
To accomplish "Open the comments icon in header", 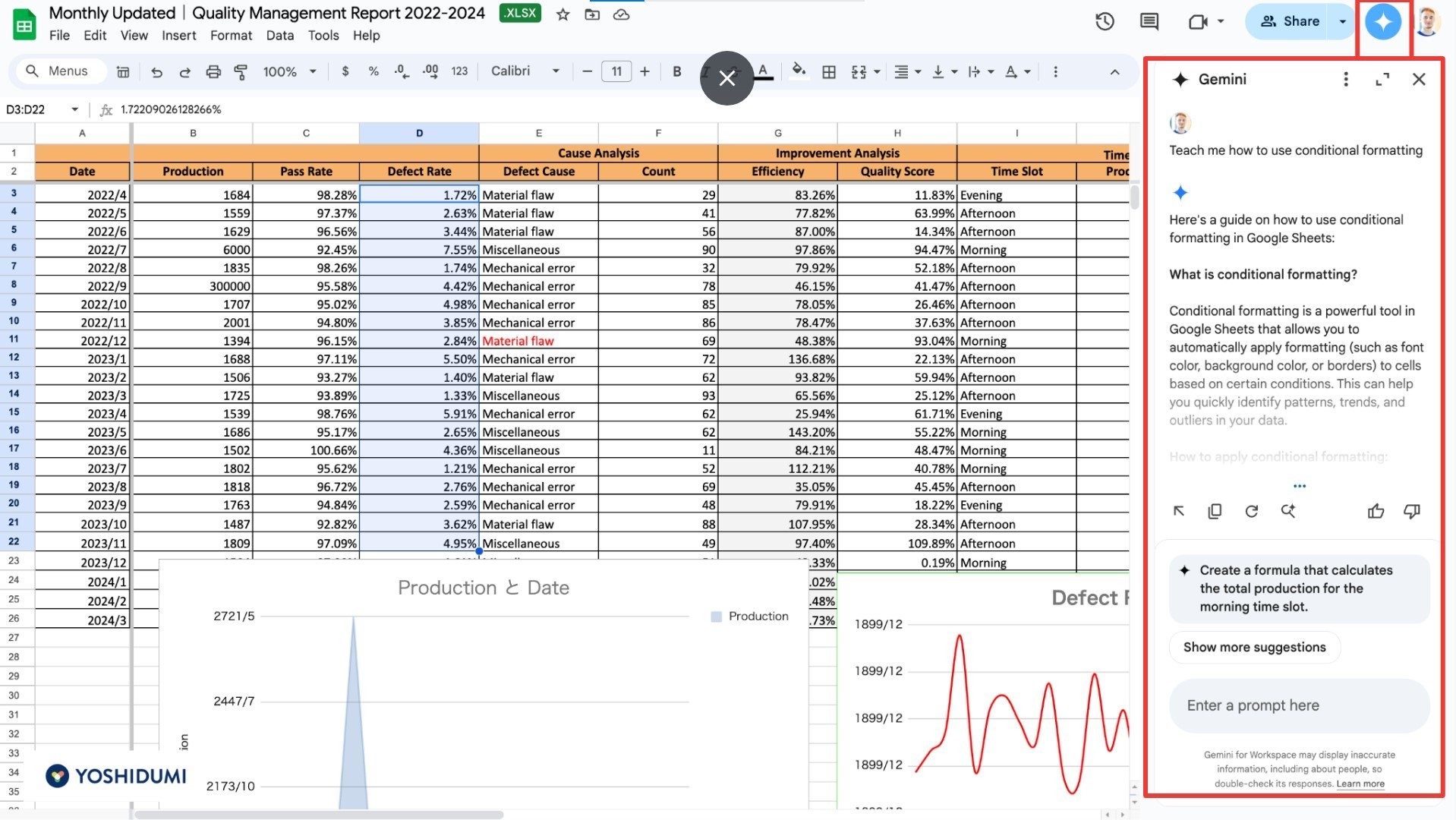I will tap(1149, 21).
